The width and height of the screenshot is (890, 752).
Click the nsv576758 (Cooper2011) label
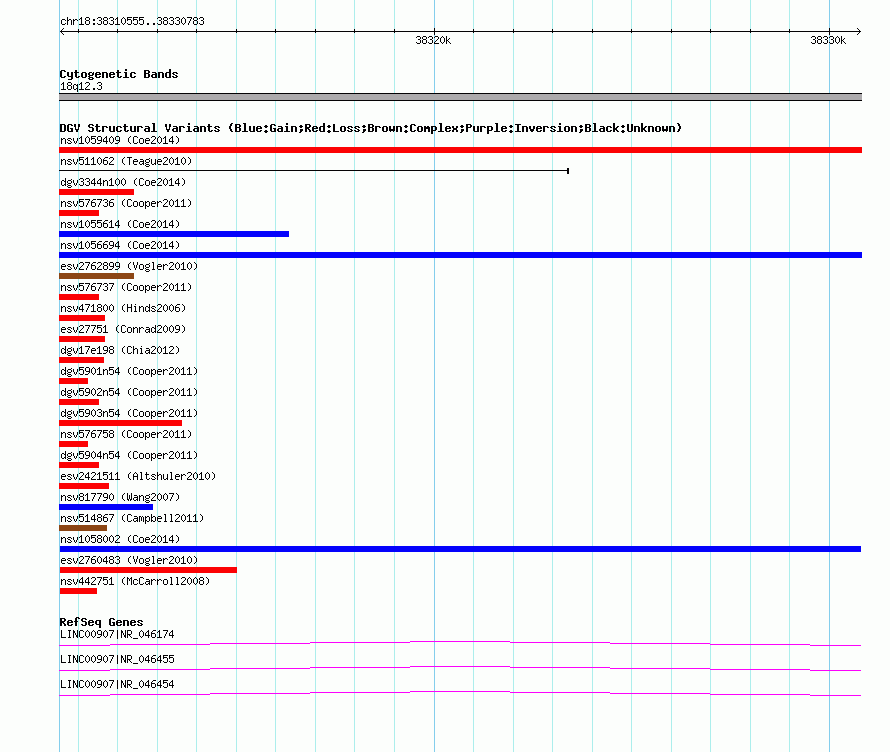(x=126, y=434)
